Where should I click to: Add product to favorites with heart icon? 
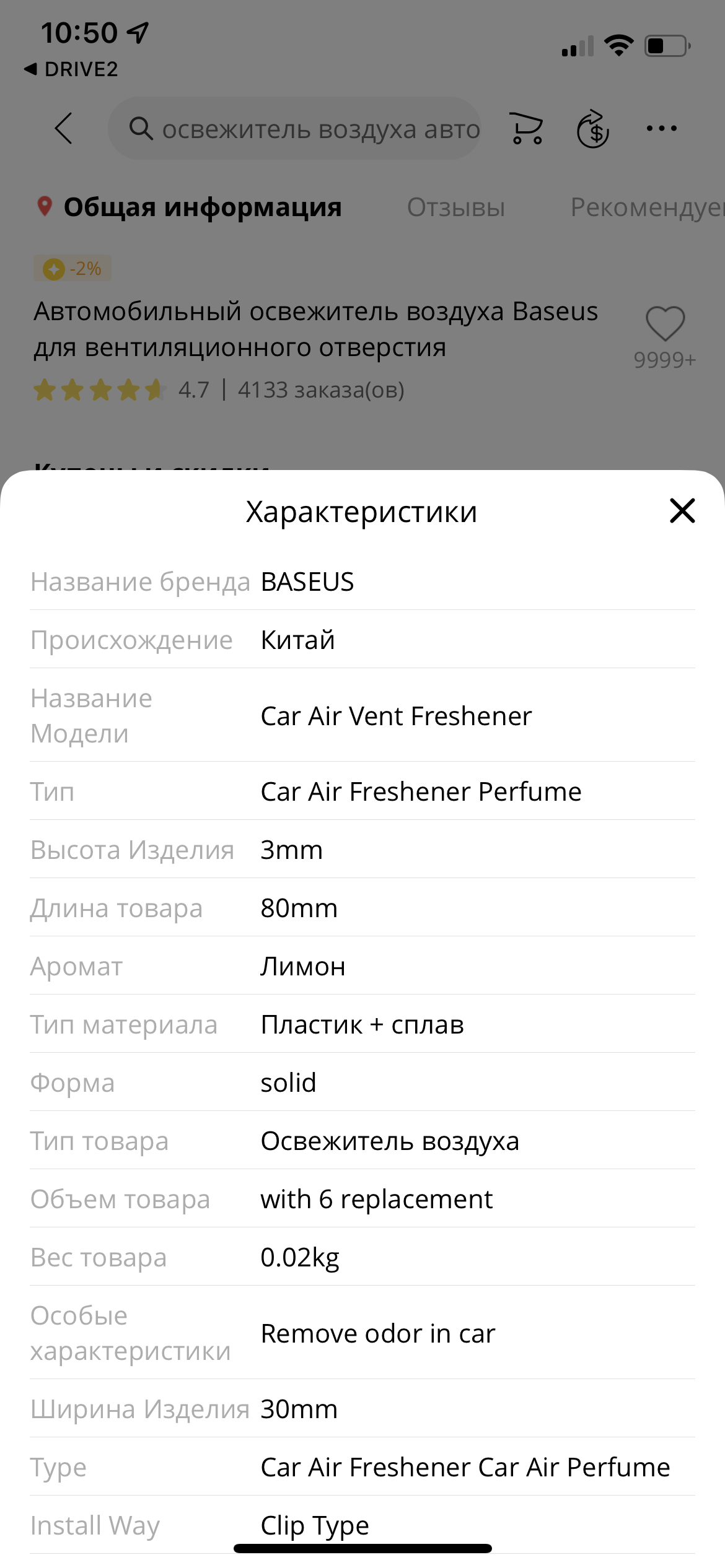(665, 324)
